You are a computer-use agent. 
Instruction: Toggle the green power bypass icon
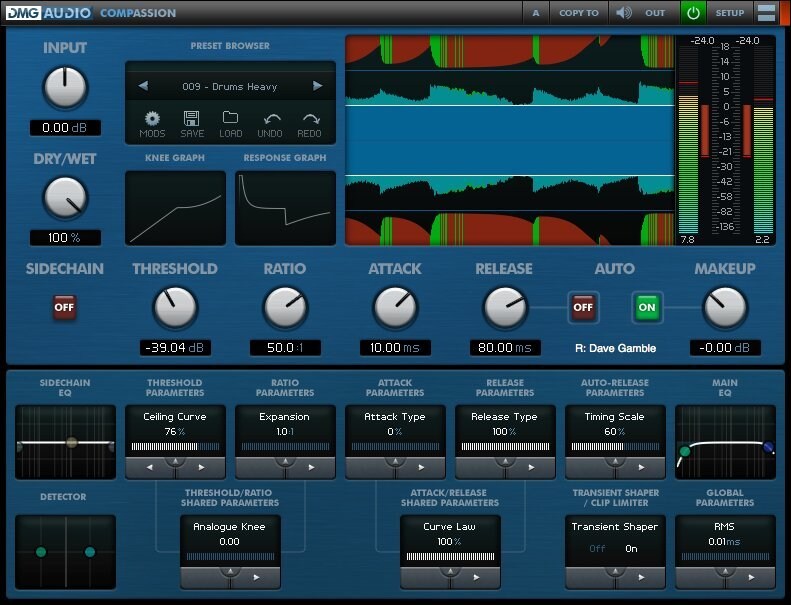tap(693, 13)
